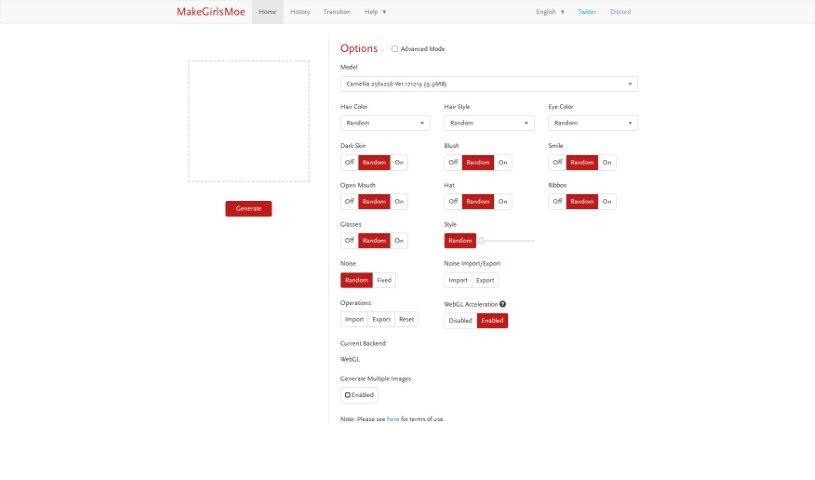The image size is (815, 480).
Task: Click the WebGL Acceleration help icon
Action: 502,304
